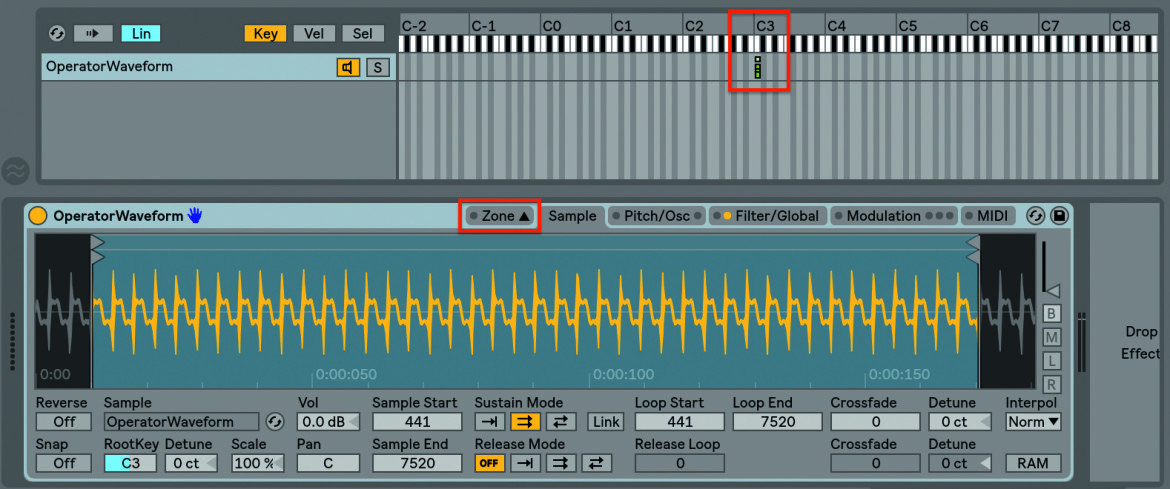Click the C3 label on the keyboard ruler

(x=766, y=26)
